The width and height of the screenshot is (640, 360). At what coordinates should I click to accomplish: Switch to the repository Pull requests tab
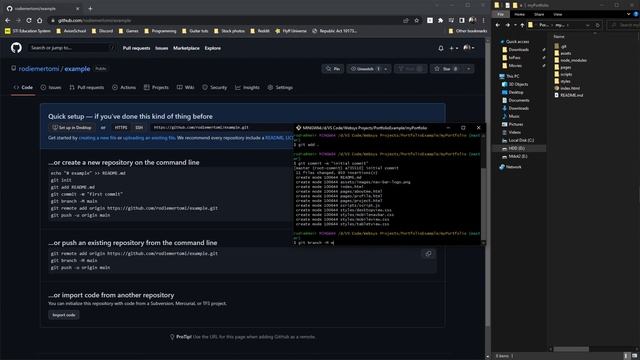click(x=87, y=87)
